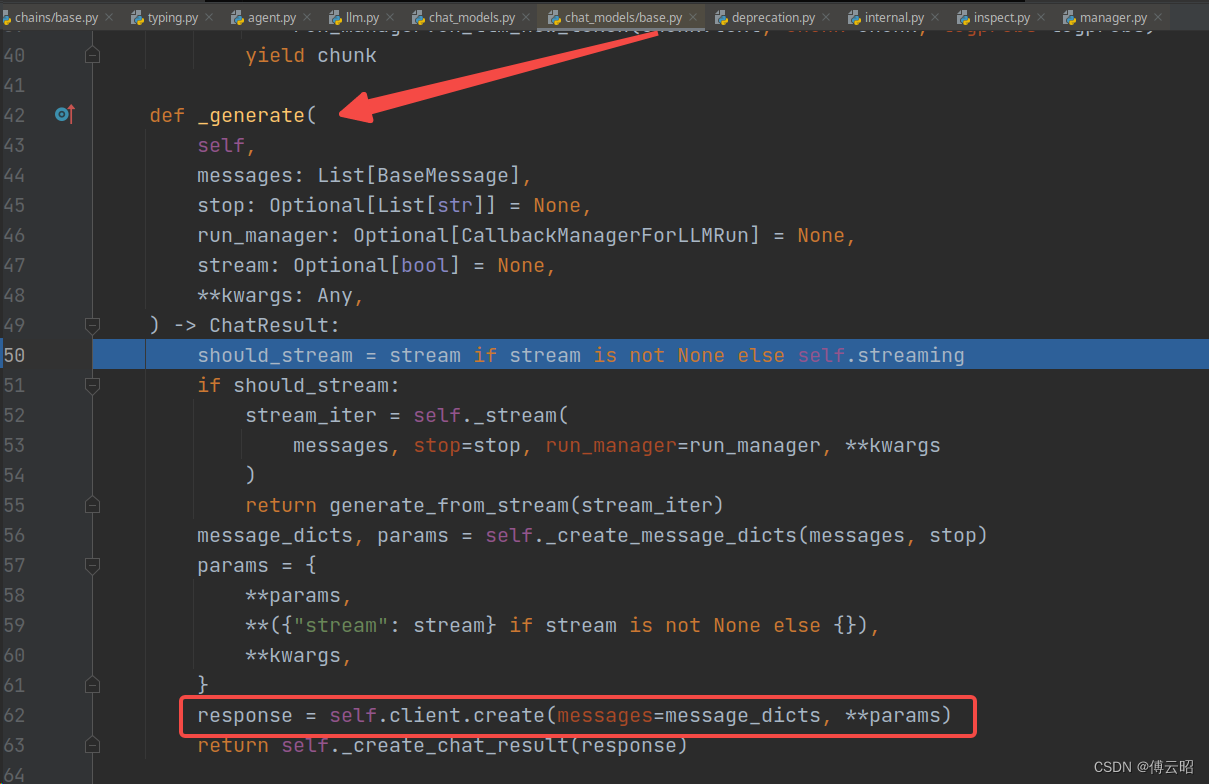Click the self parameter on line 43

pyautogui.click(x=221, y=145)
